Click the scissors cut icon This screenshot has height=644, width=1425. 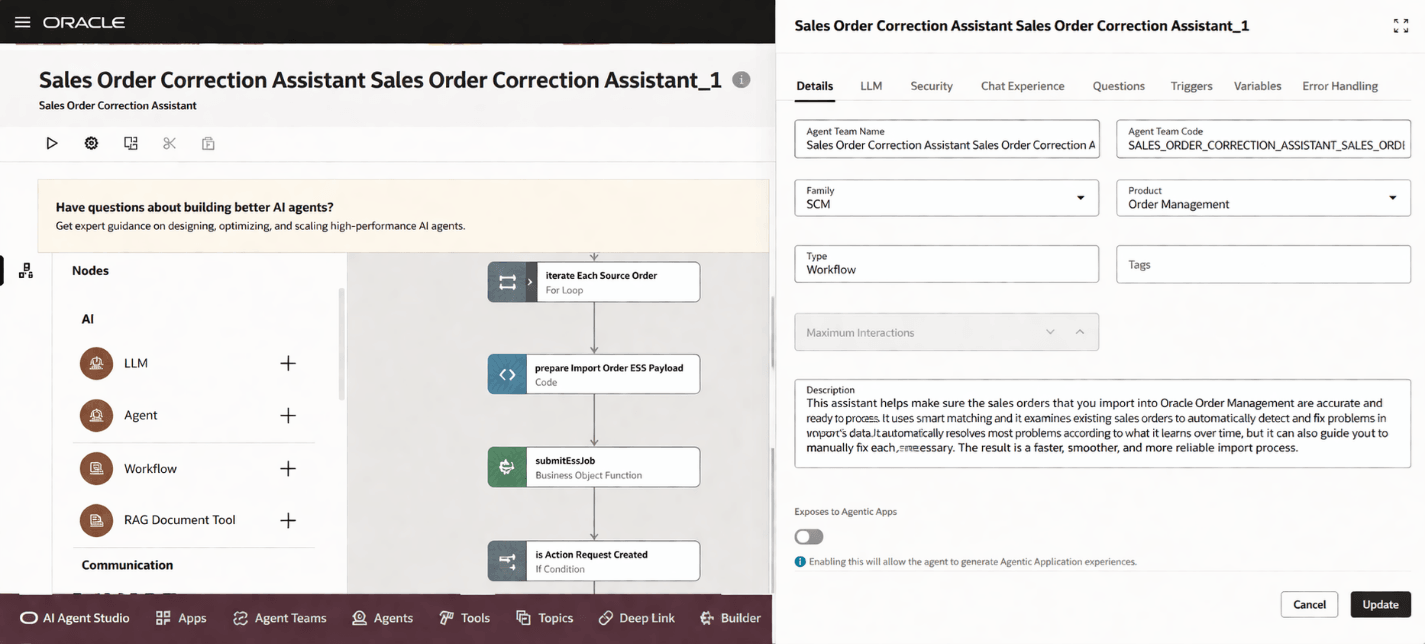(x=169, y=143)
